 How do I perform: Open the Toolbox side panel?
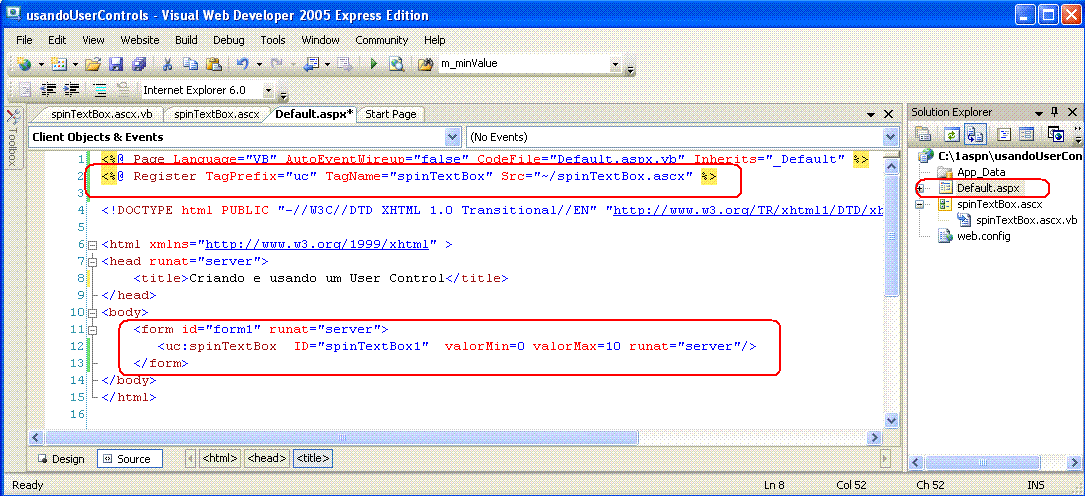coord(11,138)
